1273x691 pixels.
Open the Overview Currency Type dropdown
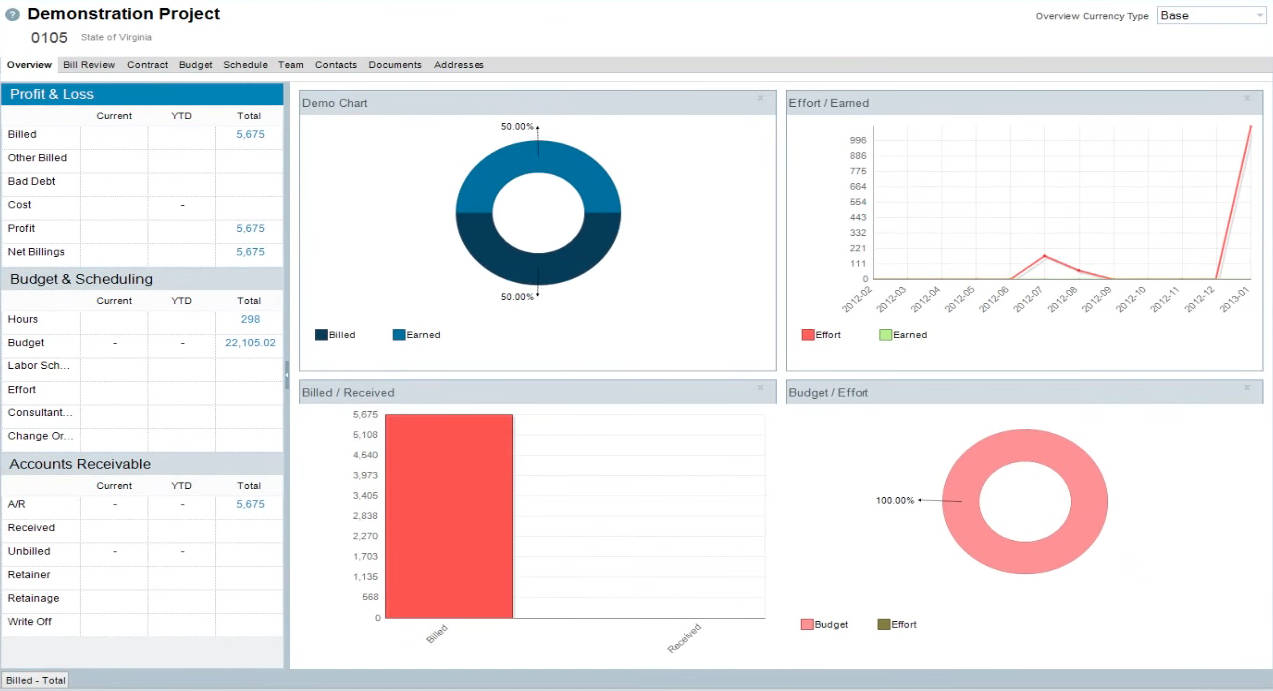(x=1211, y=16)
